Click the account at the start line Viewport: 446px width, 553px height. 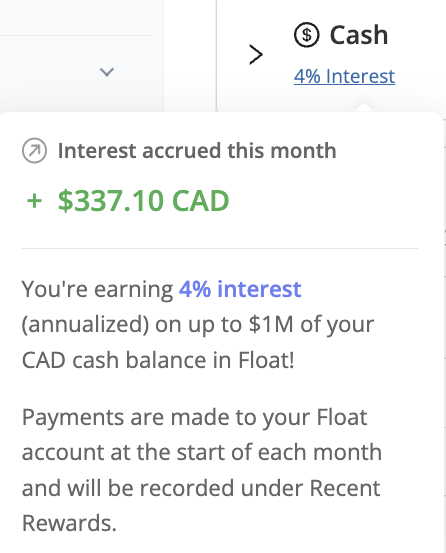pyautogui.click(x=202, y=452)
